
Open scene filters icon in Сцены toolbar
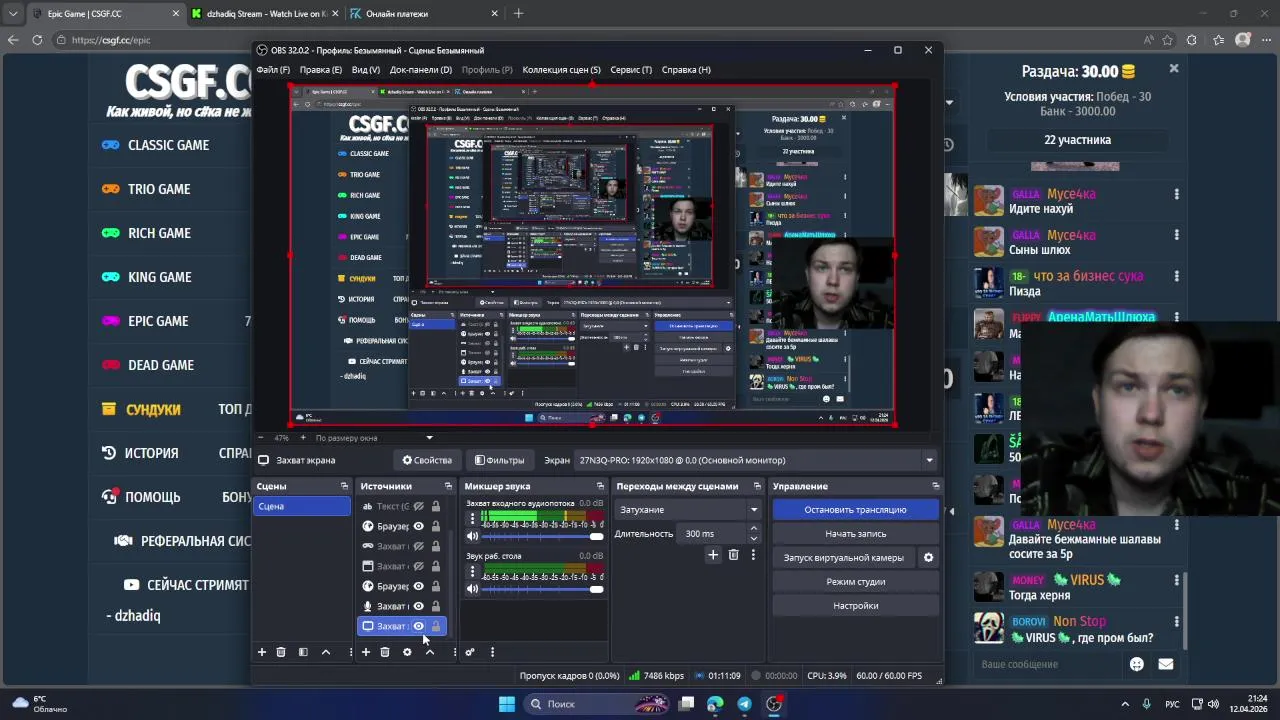[303, 652]
